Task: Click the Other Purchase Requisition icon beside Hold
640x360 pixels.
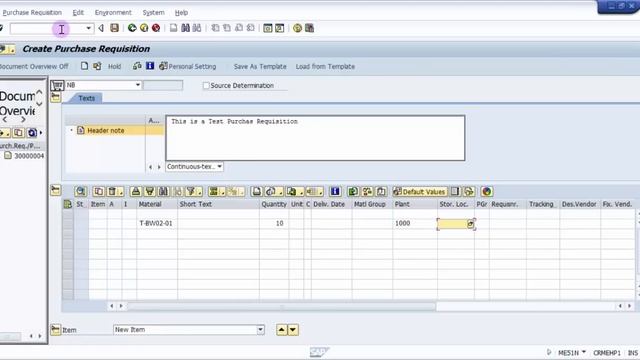Action: click(97, 66)
